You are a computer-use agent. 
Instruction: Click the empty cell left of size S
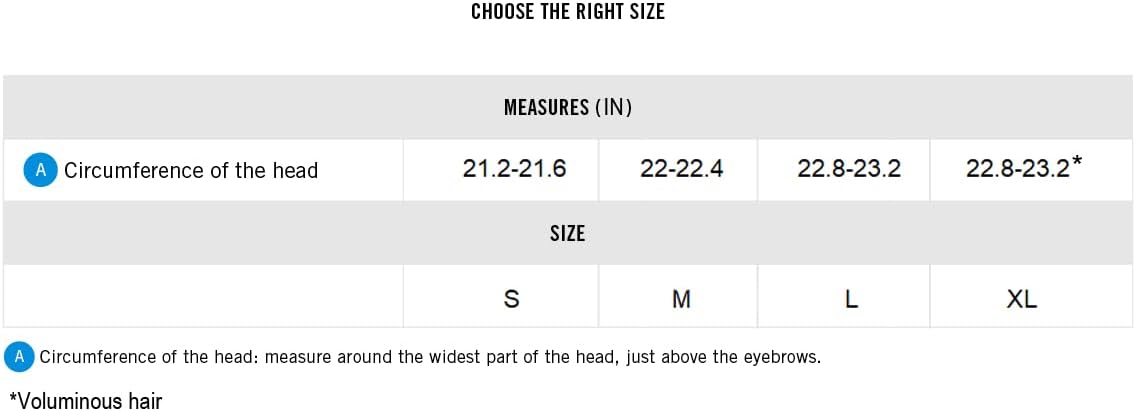pyautogui.click(x=203, y=296)
